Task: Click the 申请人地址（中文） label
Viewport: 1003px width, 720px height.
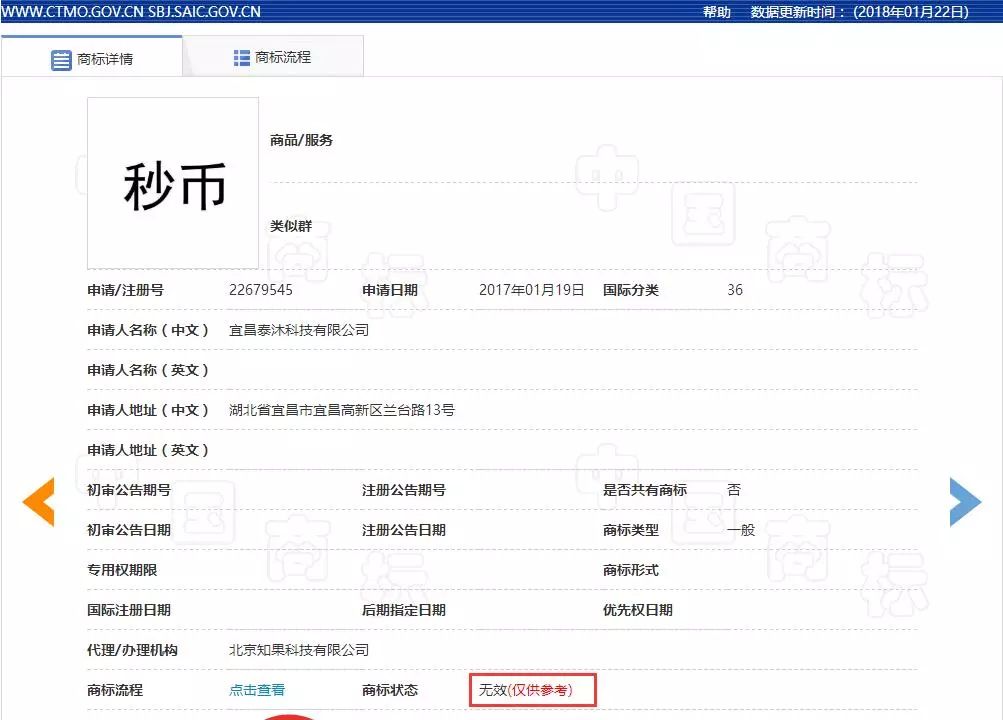Action: [x=148, y=410]
